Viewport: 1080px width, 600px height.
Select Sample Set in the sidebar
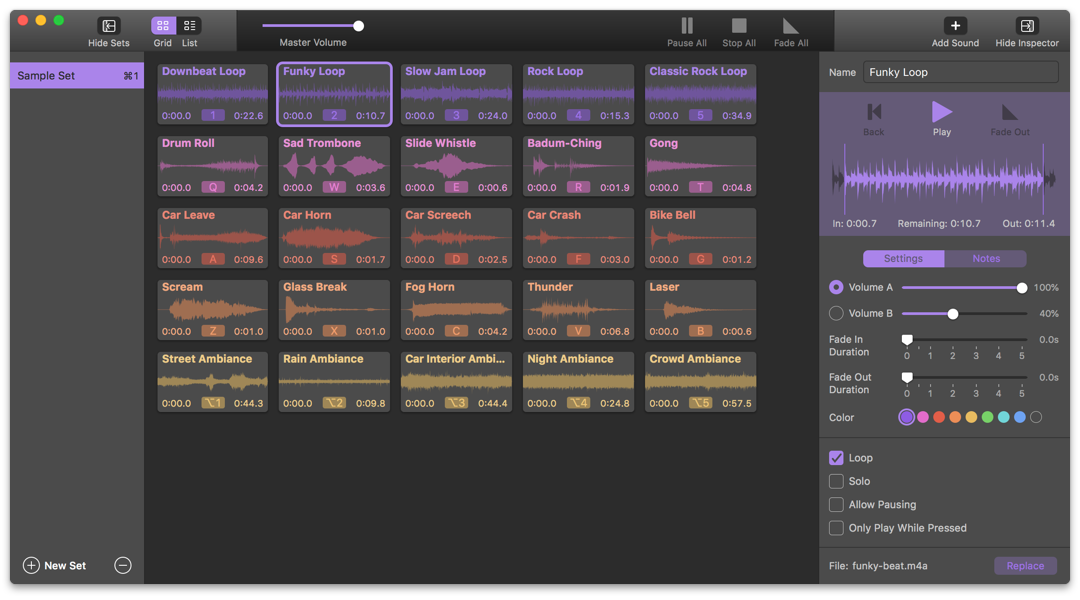click(x=76, y=76)
